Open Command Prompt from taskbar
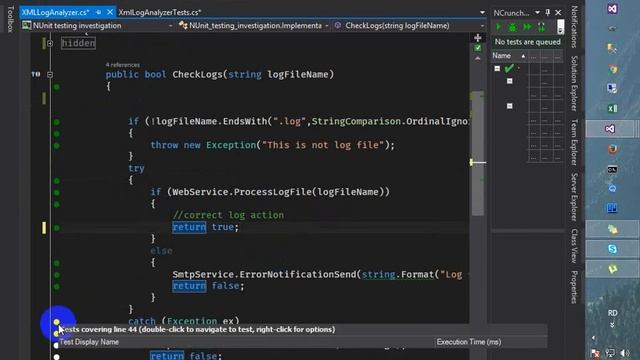Screen dimensions: 640x360 (x=612, y=169)
